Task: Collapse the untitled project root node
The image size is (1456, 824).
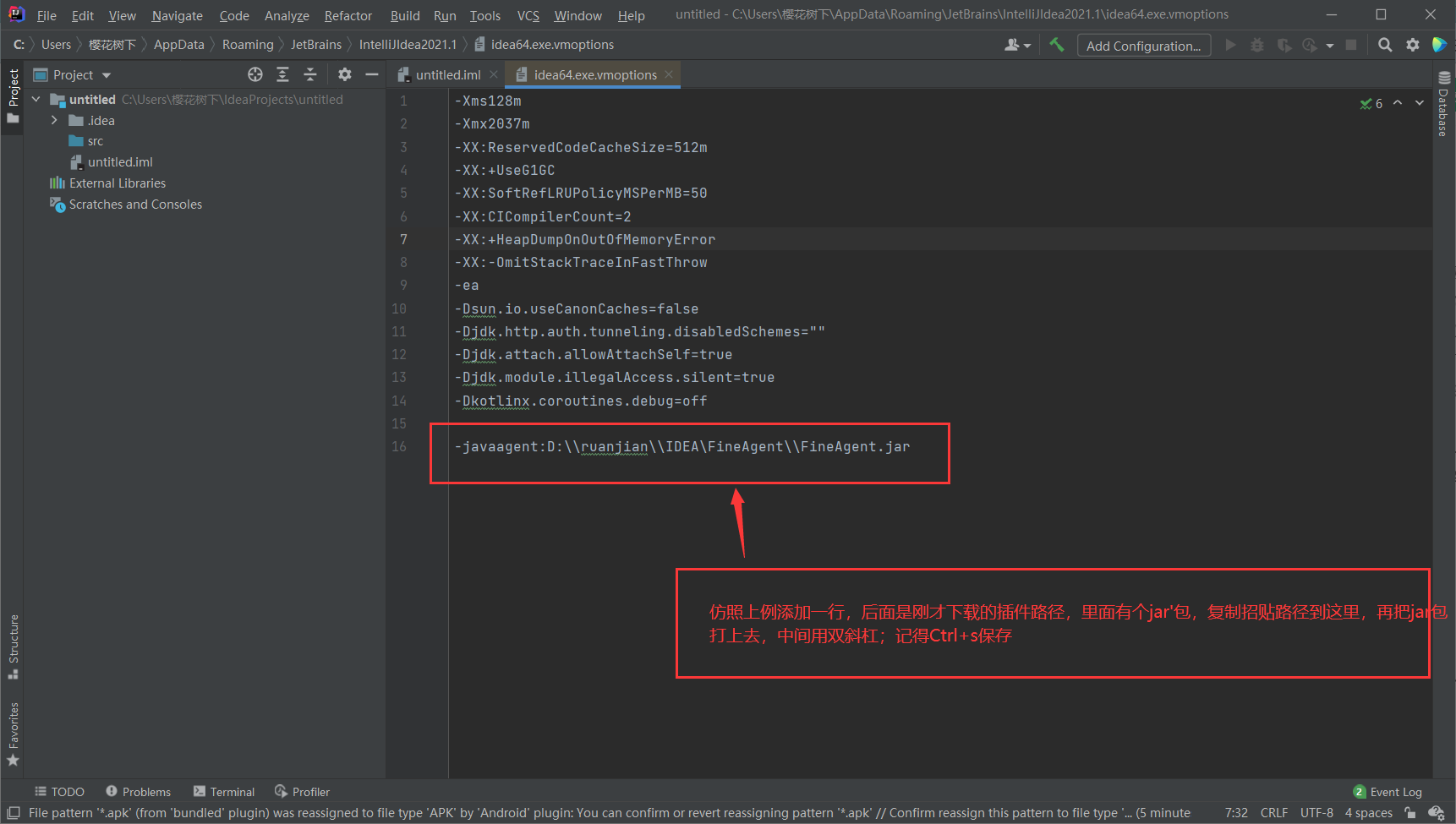Action: 36,100
